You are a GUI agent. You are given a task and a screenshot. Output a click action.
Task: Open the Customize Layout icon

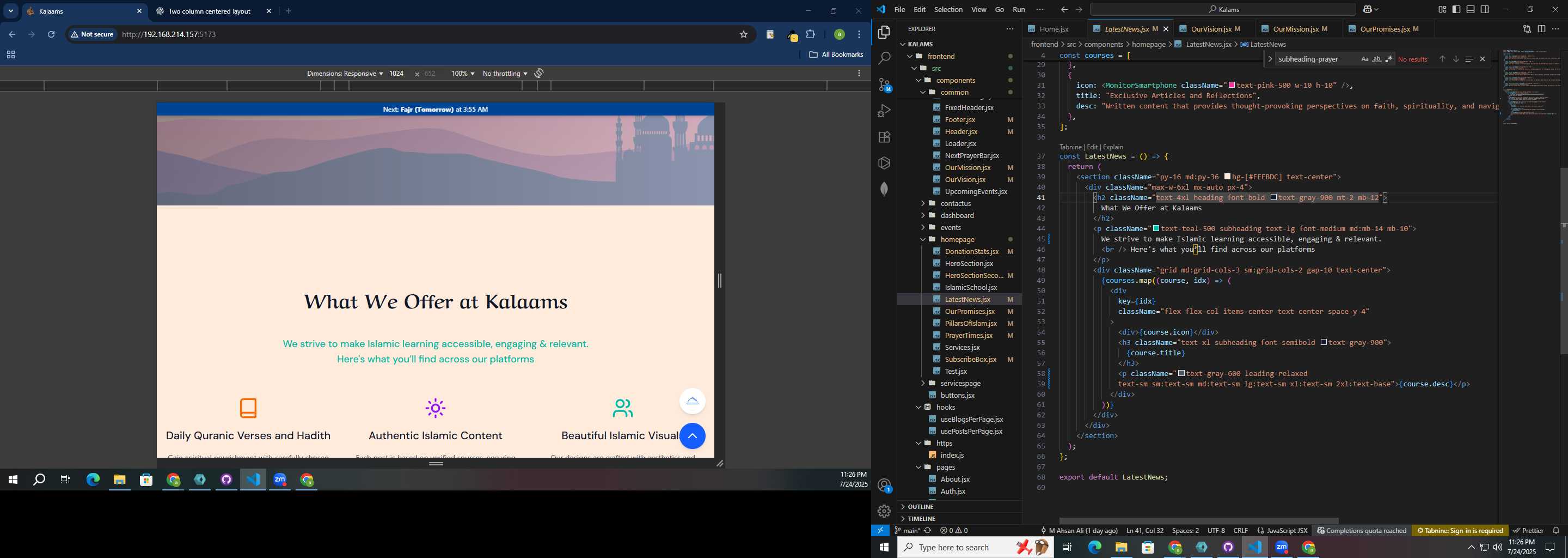pyautogui.click(x=1442, y=9)
